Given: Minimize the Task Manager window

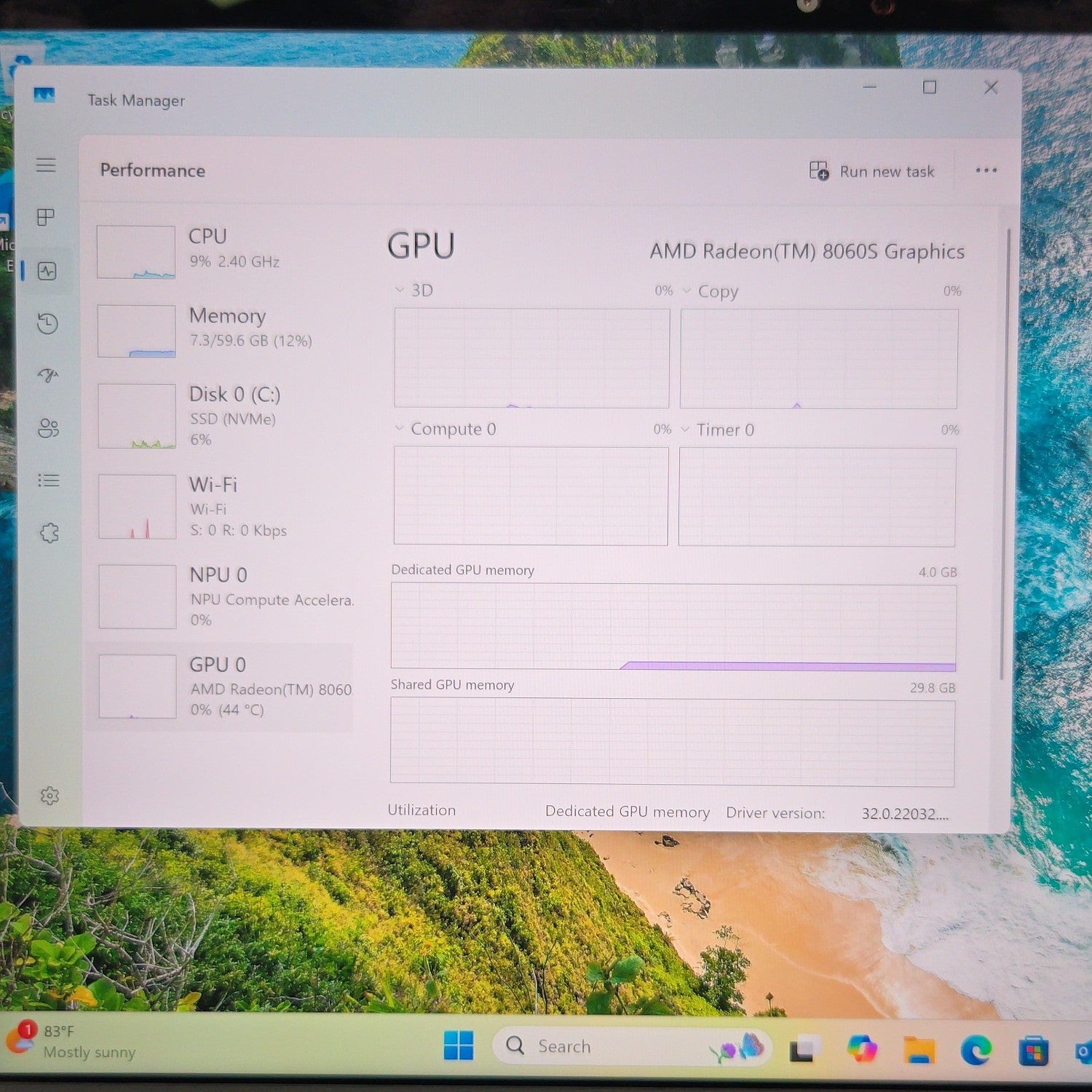Looking at the screenshot, I should coord(869,87).
